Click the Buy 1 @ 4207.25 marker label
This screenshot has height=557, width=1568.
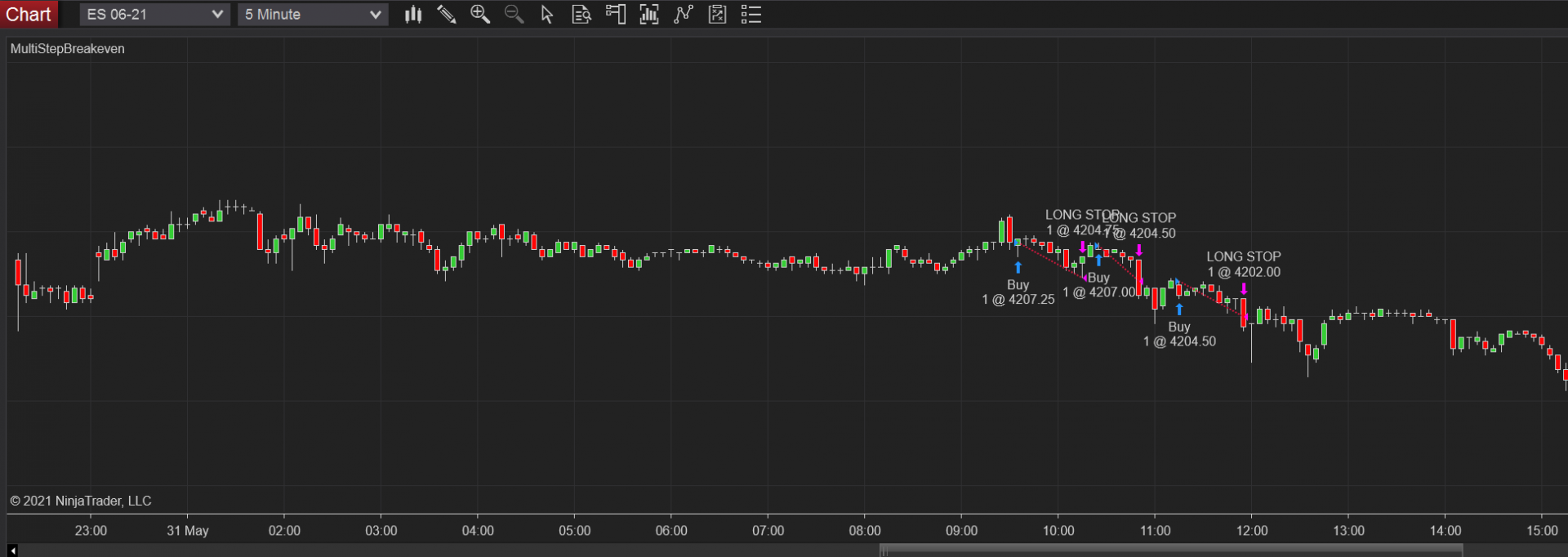click(x=1018, y=292)
